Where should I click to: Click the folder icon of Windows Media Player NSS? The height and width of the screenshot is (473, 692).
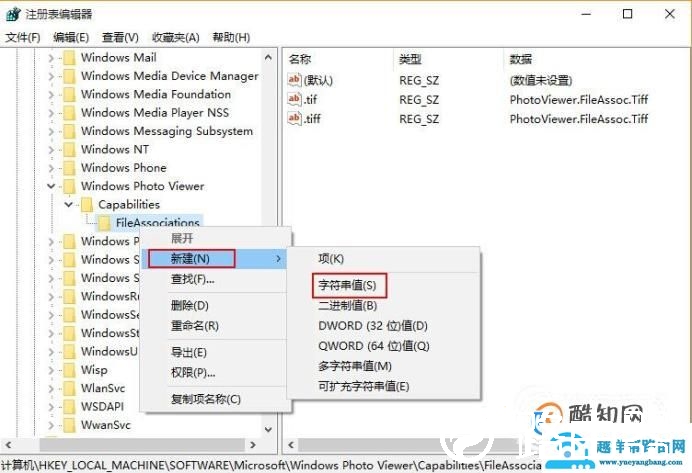click(x=69, y=113)
